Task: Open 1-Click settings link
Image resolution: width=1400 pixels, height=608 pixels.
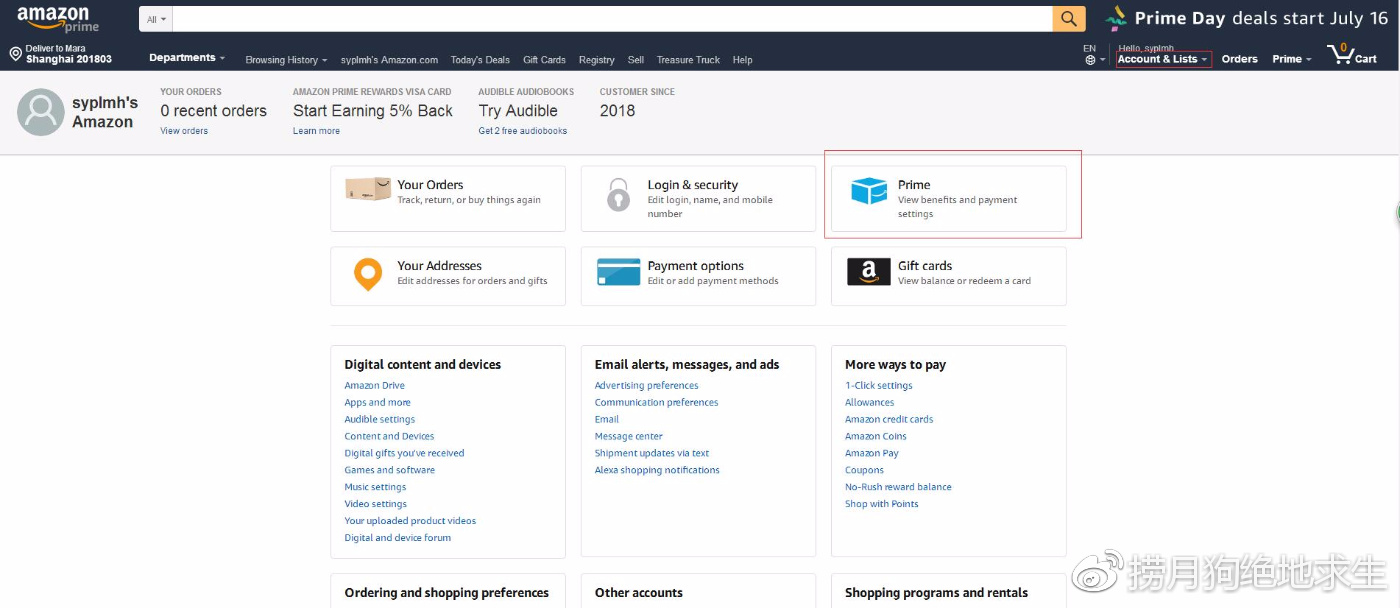Action: point(878,385)
